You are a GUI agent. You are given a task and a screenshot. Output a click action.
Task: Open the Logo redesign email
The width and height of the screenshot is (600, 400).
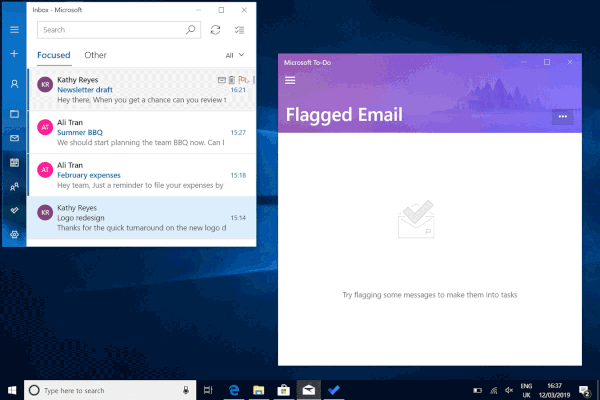point(142,218)
